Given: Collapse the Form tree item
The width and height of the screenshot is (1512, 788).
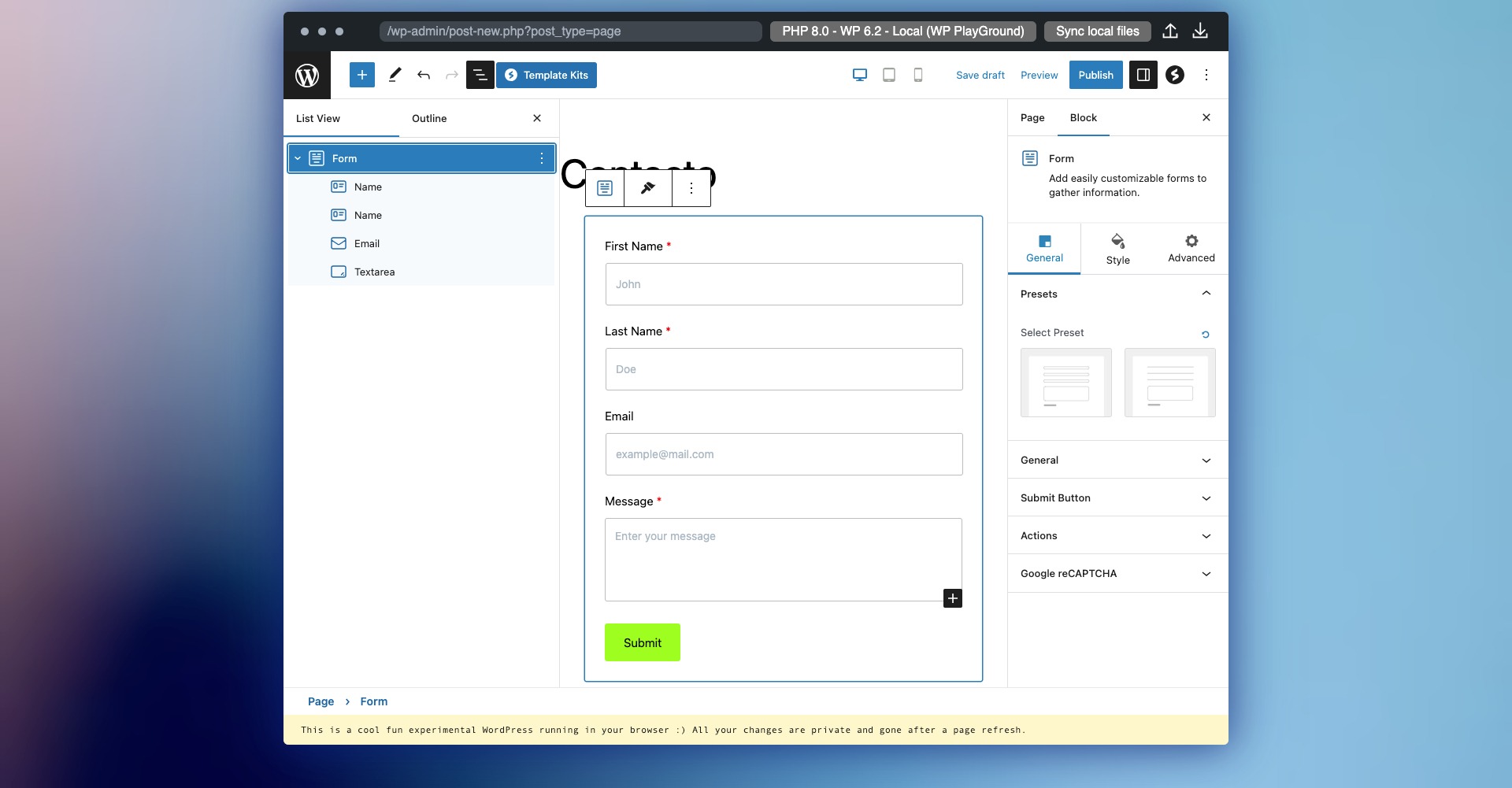Looking at the screenshot, I should tap(298, 158).
